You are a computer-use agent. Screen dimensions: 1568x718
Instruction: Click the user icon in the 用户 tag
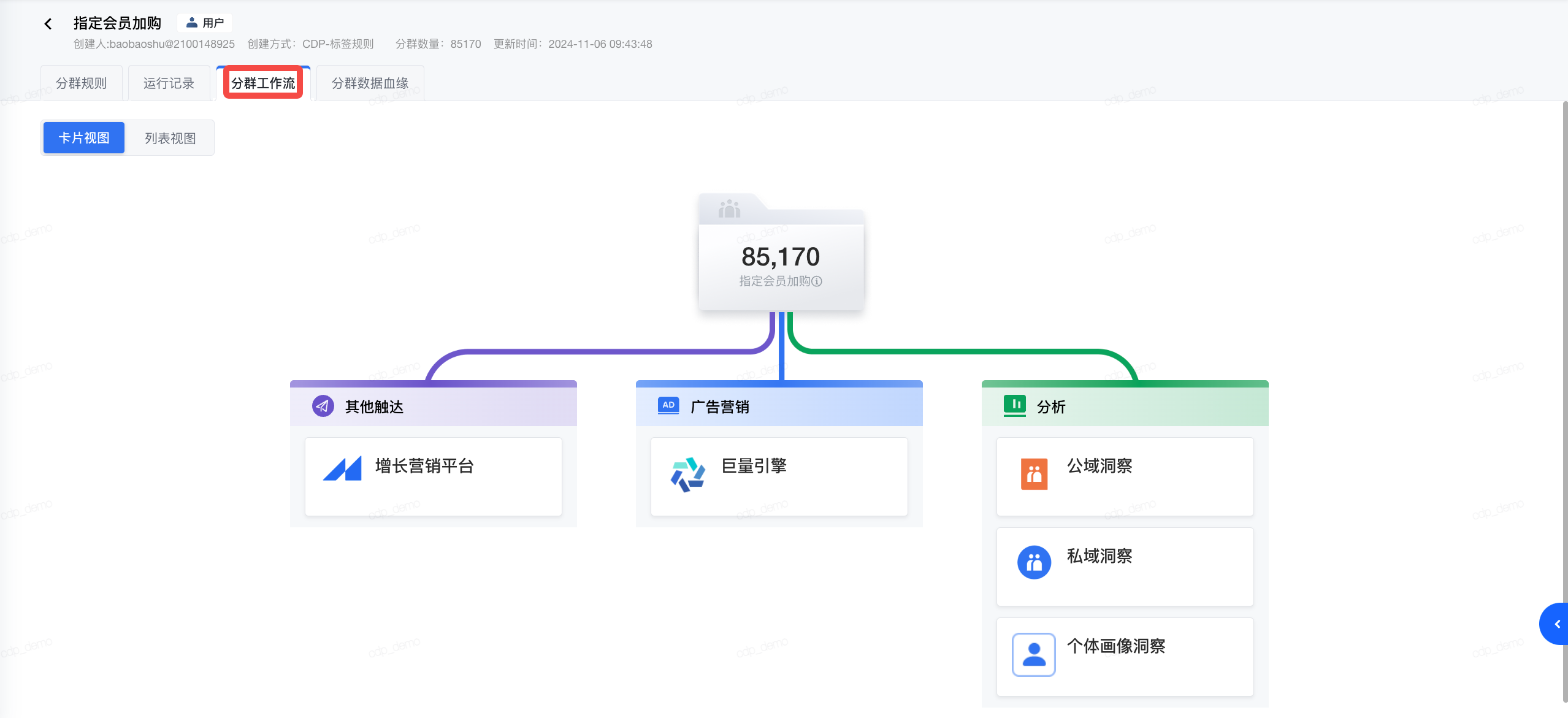(x=192, y=23)
